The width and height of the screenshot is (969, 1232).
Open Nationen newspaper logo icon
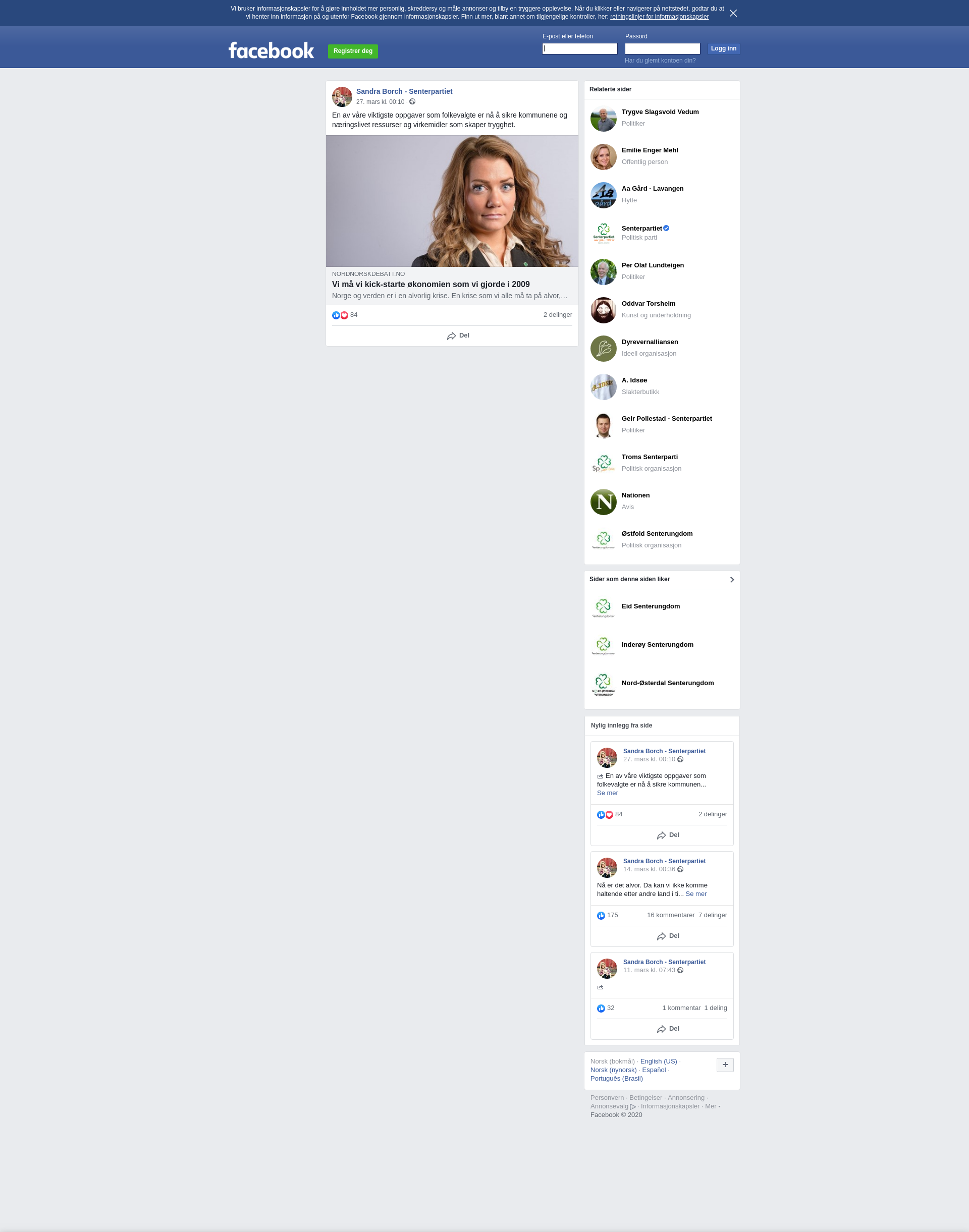click(x=603, y=502)
